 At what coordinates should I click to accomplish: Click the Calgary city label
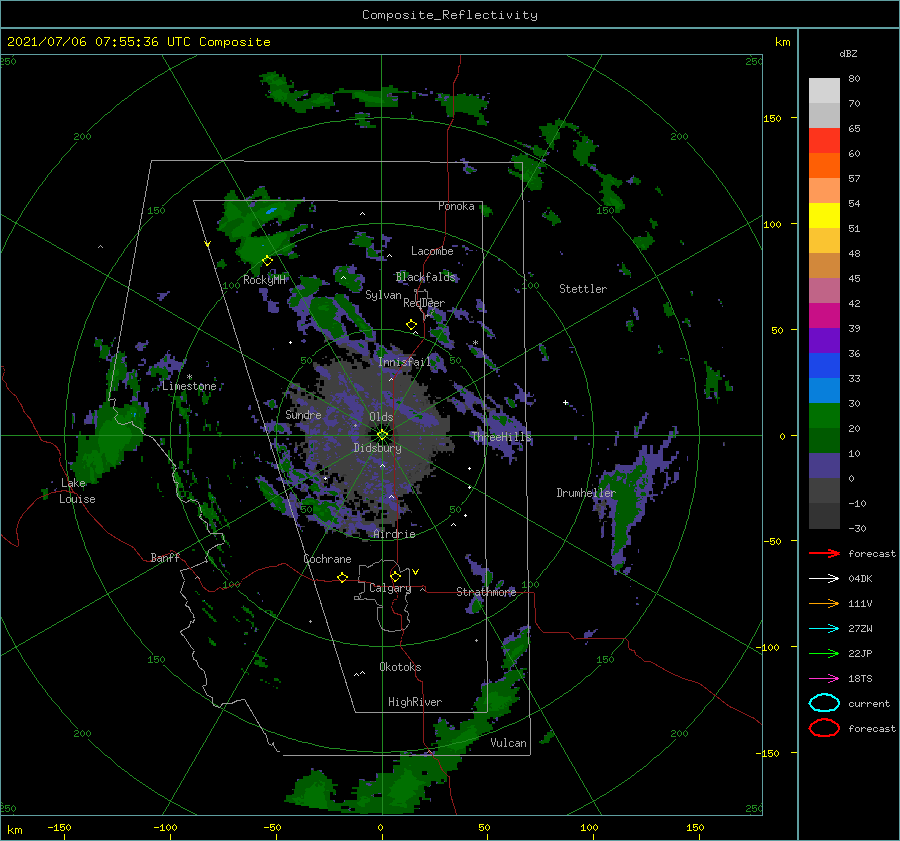point(390,588)
